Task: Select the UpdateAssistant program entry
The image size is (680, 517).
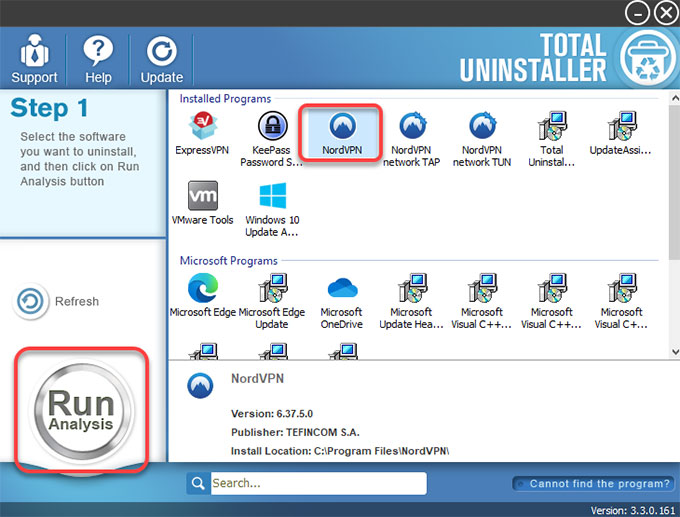Action: point(621,133)
